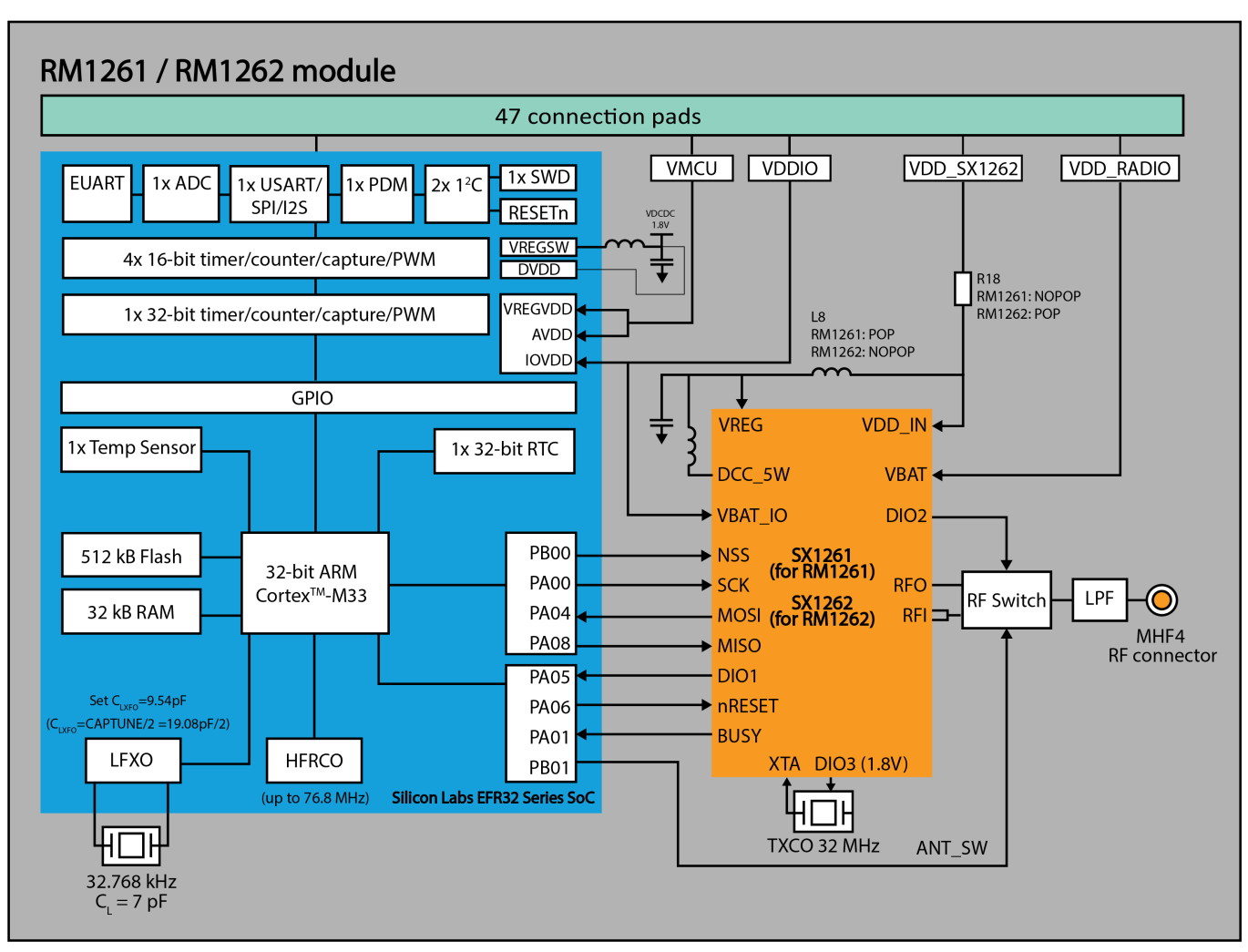Select the 47 connection pads bar
The width and height of the screenshot is (1248, 952).
[612, 116]
